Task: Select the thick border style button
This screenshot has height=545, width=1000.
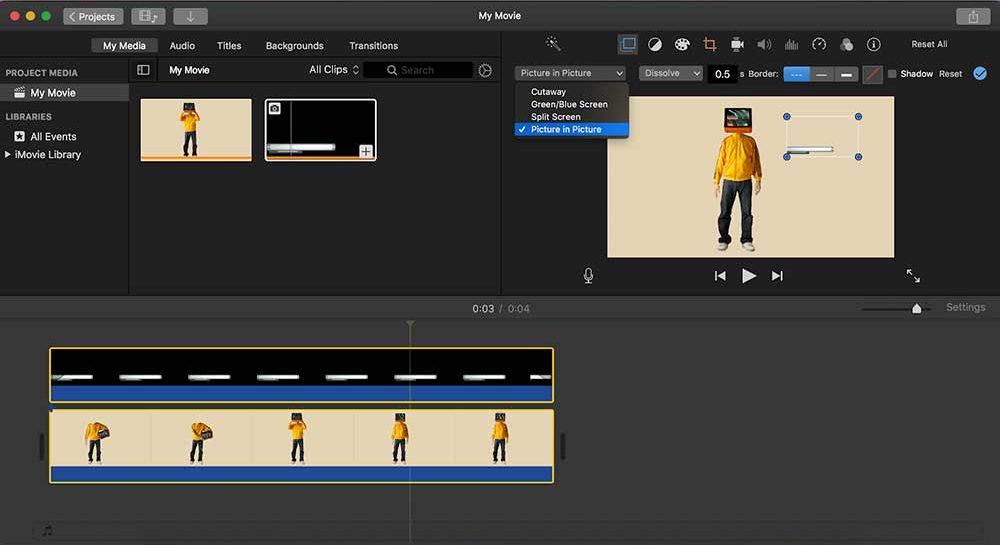Action: [x=846, y=74]
